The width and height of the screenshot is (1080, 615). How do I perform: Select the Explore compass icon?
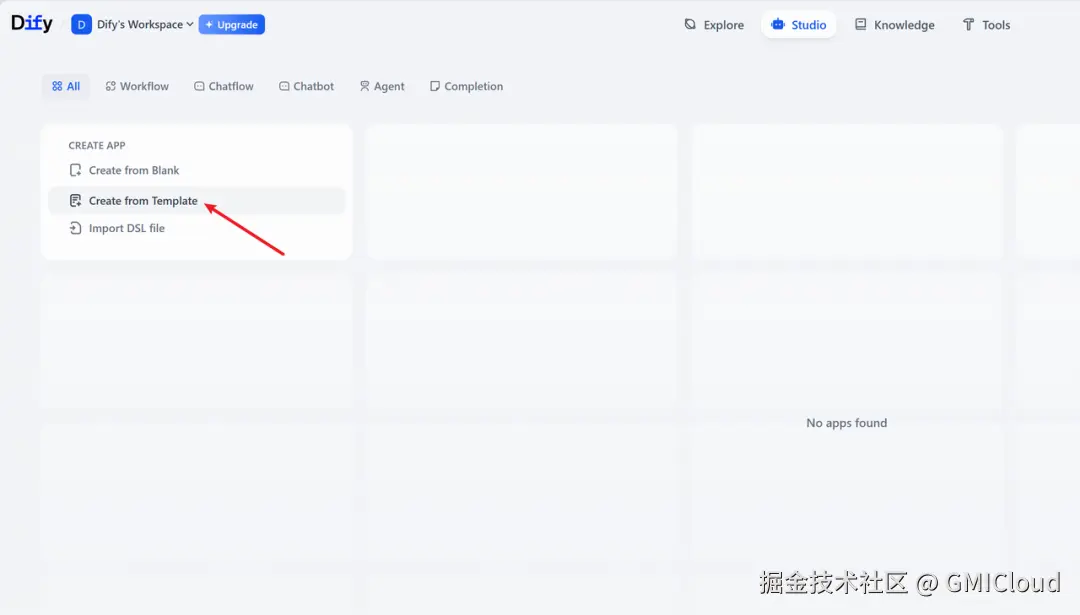pyautogui.click(x=688, y=24)
